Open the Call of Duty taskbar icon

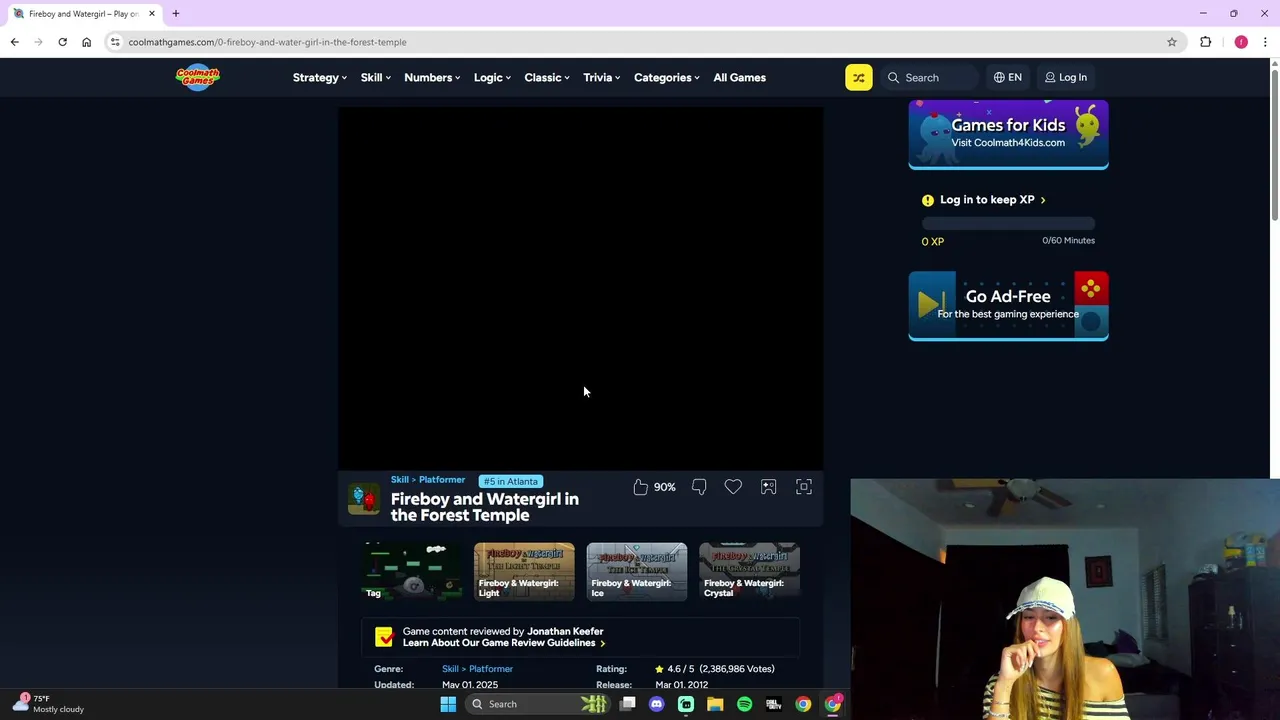point(774,704)
